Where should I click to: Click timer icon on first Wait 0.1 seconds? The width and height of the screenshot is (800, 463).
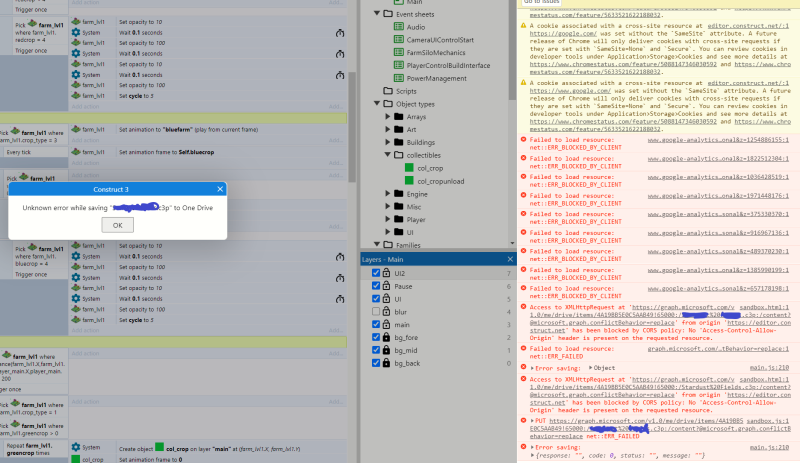340,33
